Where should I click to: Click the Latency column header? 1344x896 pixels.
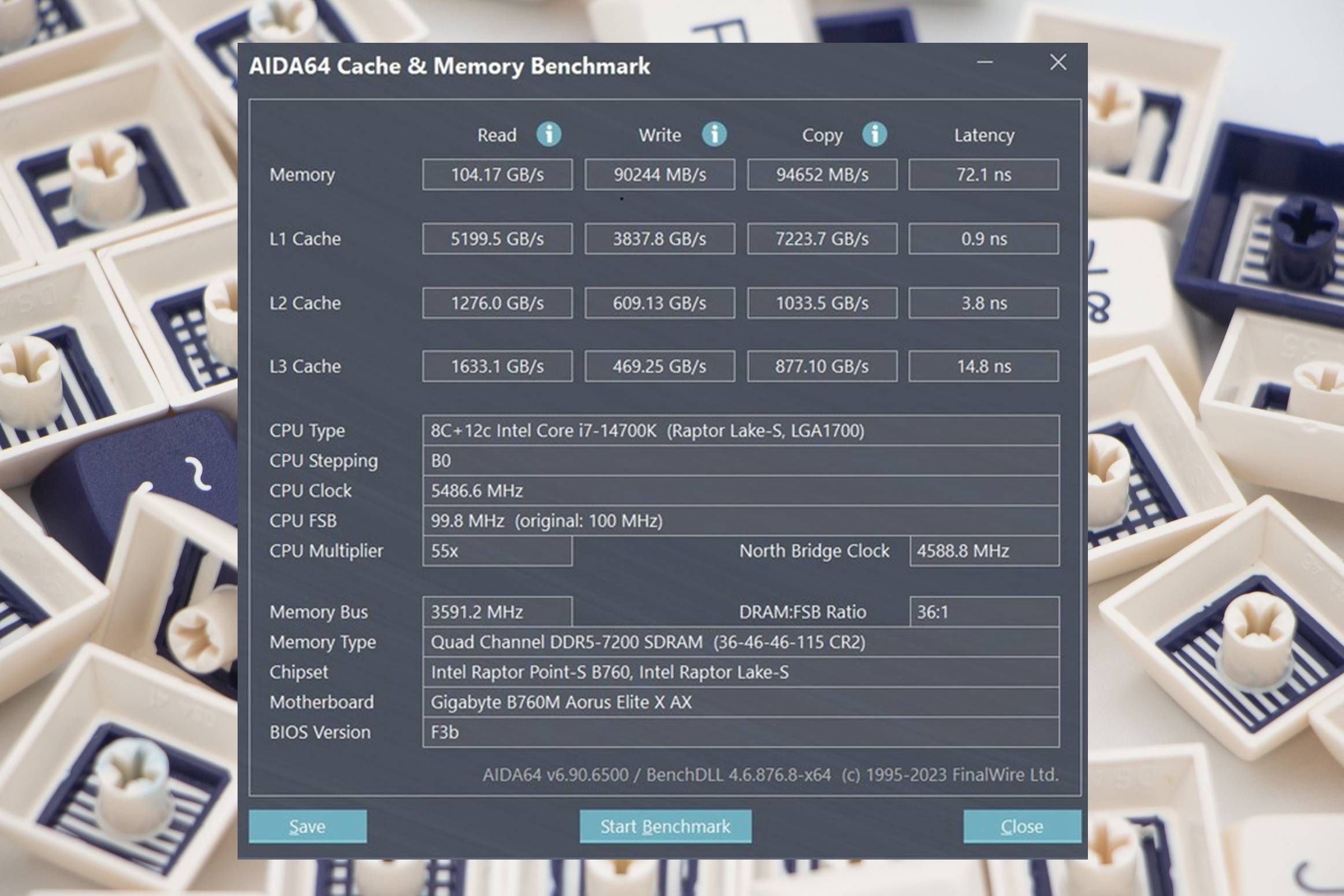click(984, 135)
